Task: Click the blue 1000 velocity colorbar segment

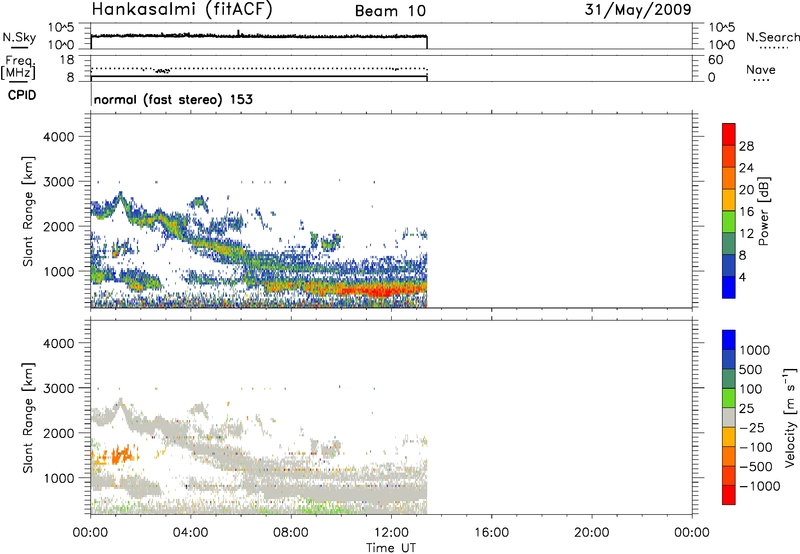Action: coord(729,340)
